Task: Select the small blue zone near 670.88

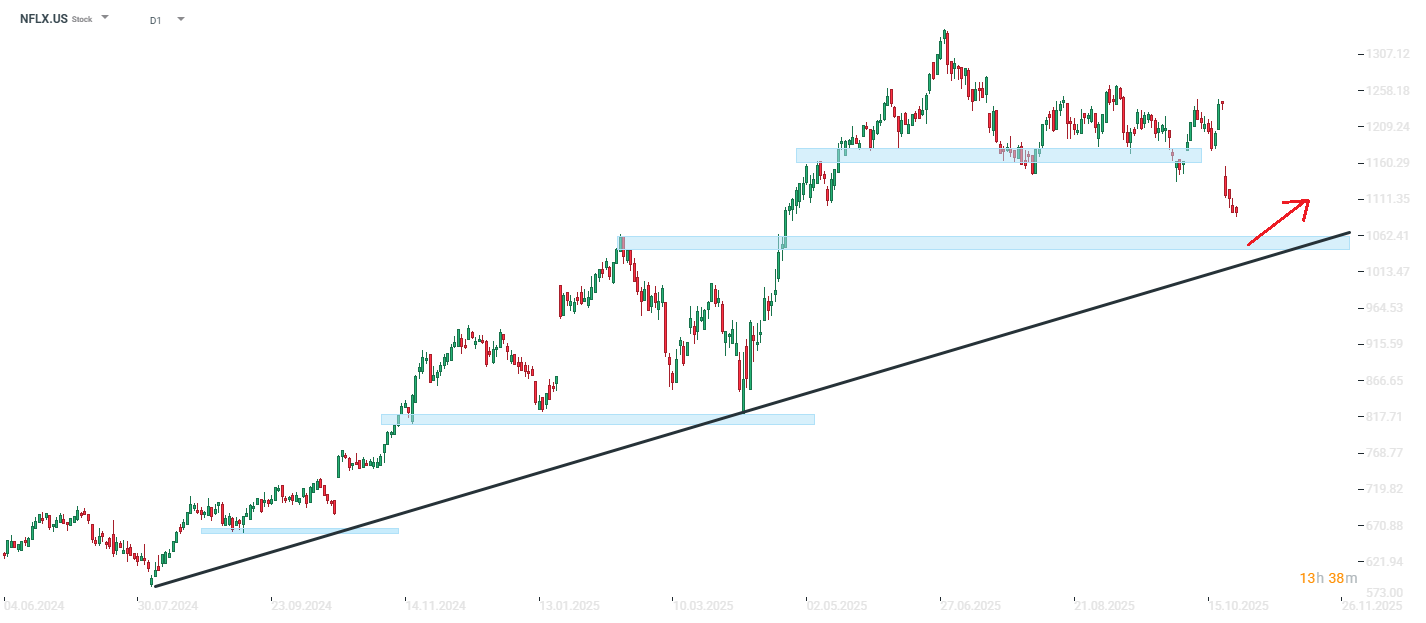Action: pyautogui.click(x=300, y=530)
